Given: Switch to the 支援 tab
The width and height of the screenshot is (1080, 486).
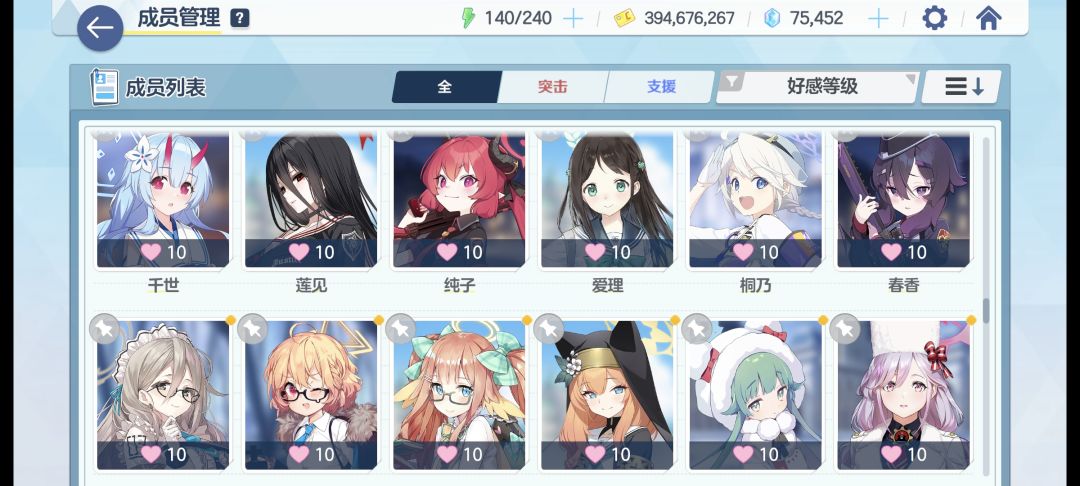Looking at the screenshot, I should pyautogui.click(x=661, y=87).
